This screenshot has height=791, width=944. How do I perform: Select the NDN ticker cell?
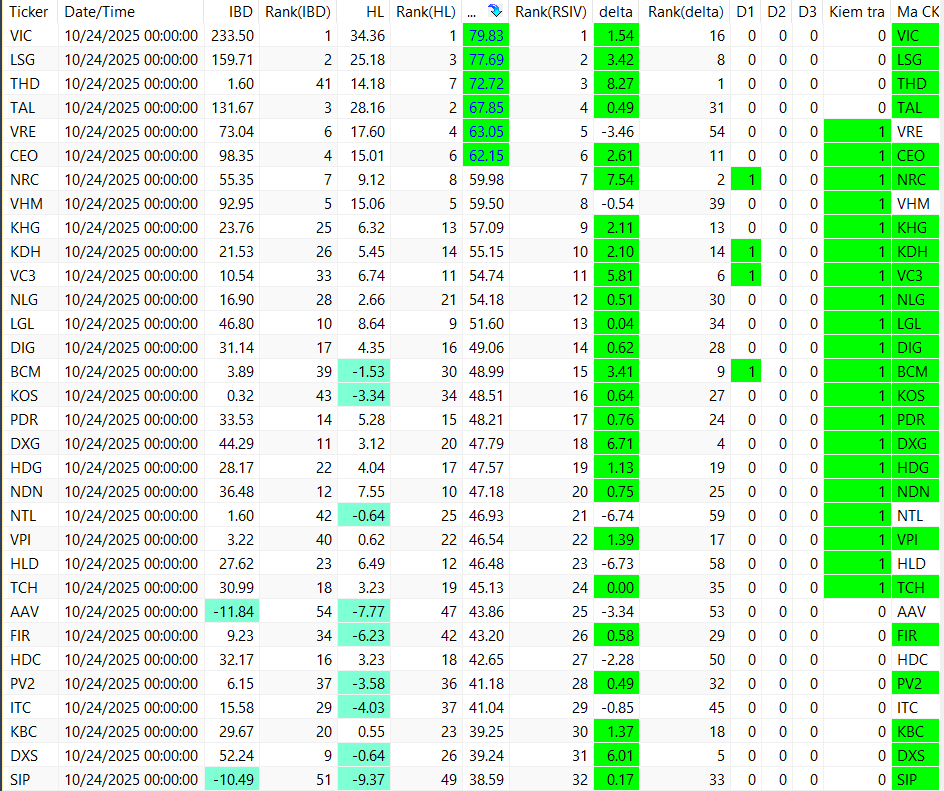(31, 492)
